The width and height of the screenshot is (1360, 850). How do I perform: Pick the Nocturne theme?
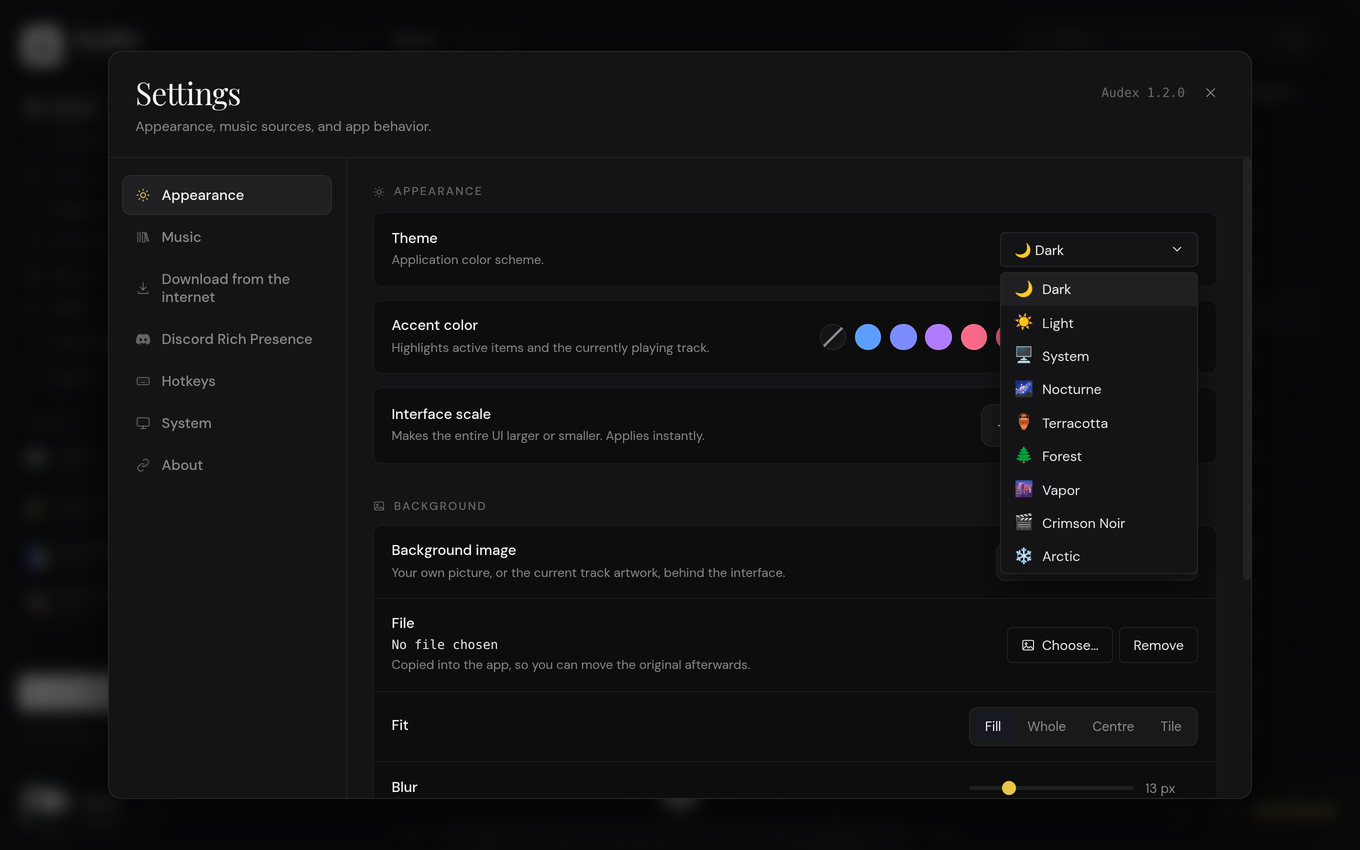(x=1099, y=389)
